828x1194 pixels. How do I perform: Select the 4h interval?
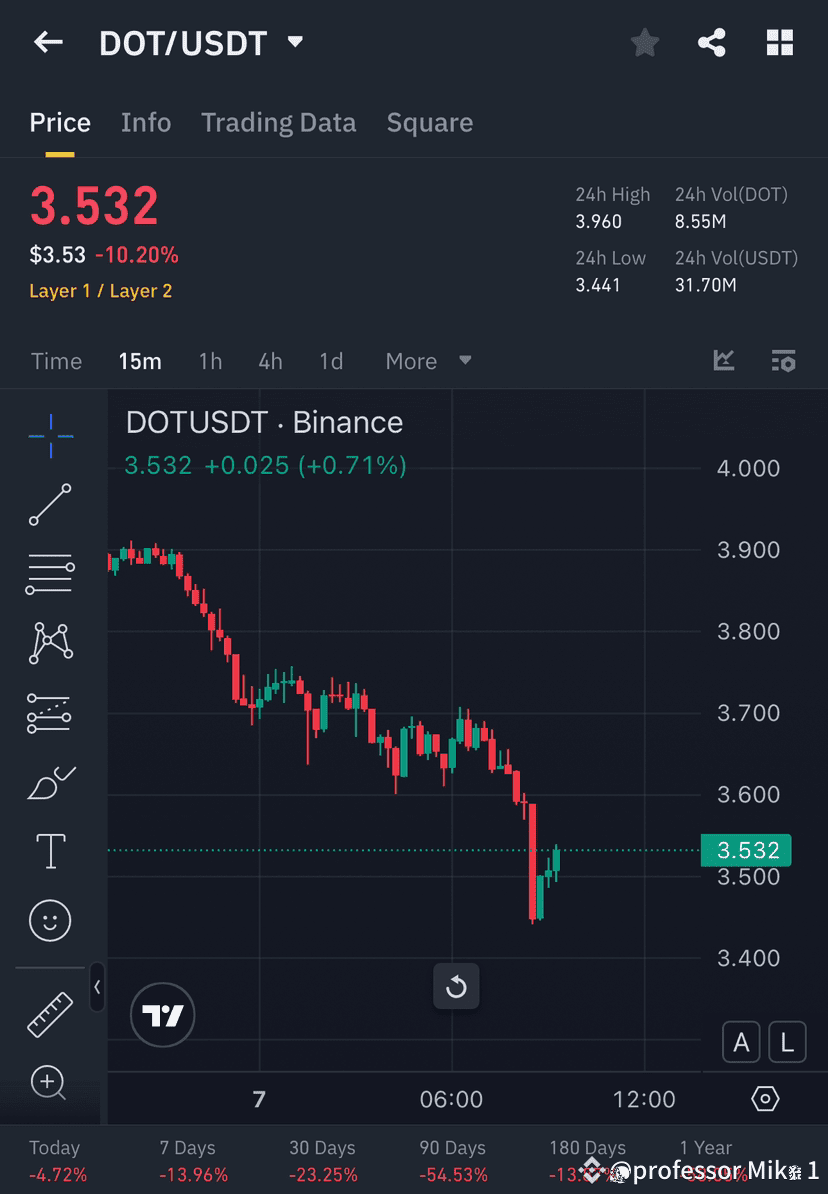click(x=270, y=361)
